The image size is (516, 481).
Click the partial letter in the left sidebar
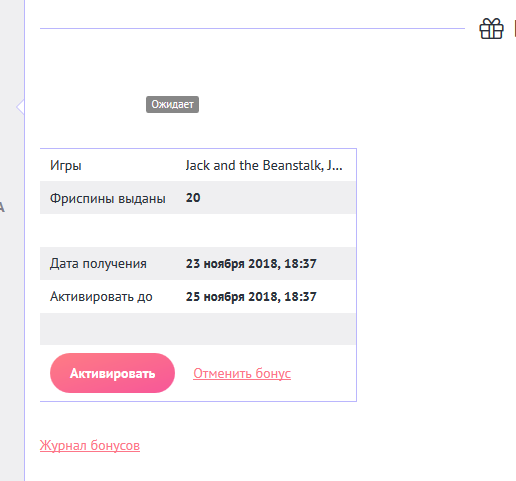(2, 207)
